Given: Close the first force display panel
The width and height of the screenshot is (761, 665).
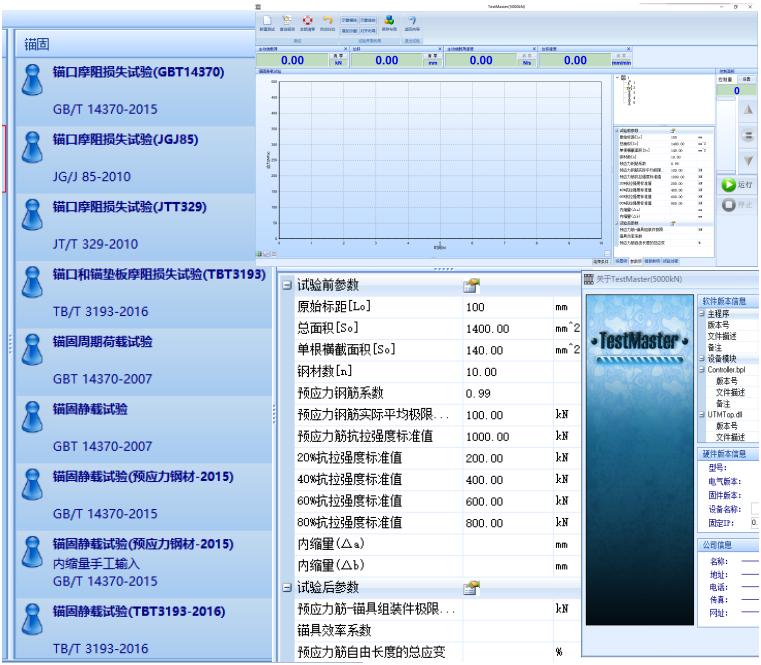Looking at the screenshot, I should pos(346,49).
